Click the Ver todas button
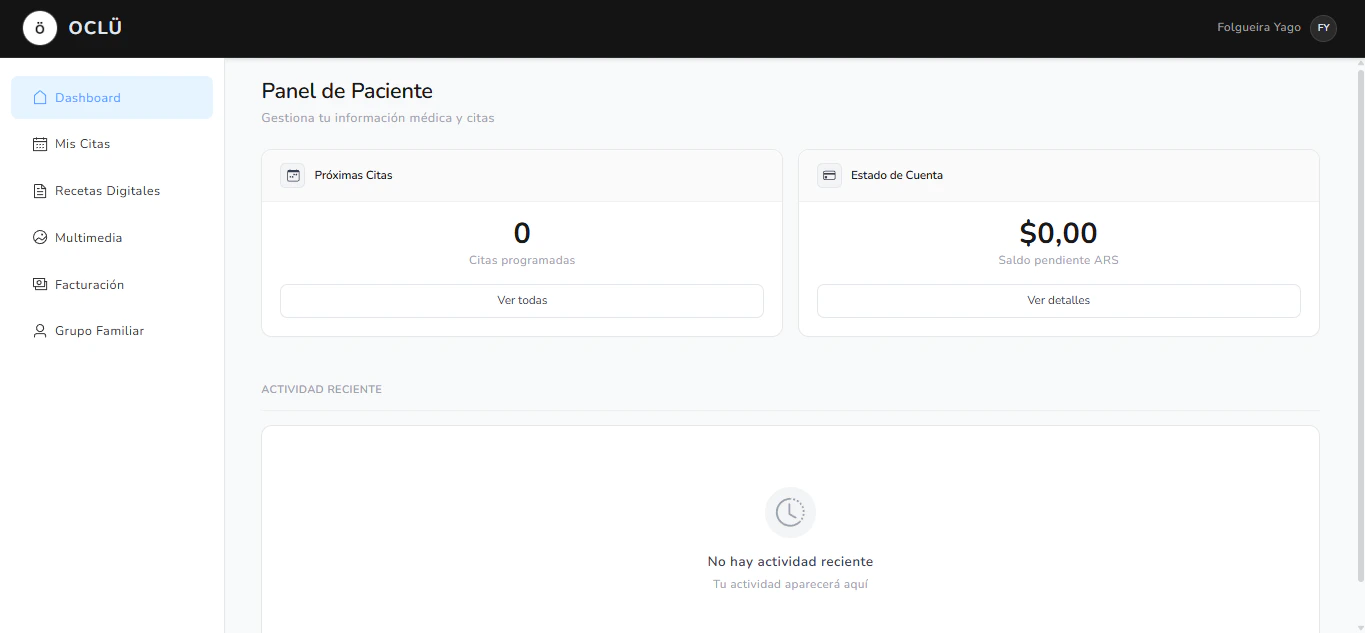This screenshot has width=1365, height=633. coord(522,301)
